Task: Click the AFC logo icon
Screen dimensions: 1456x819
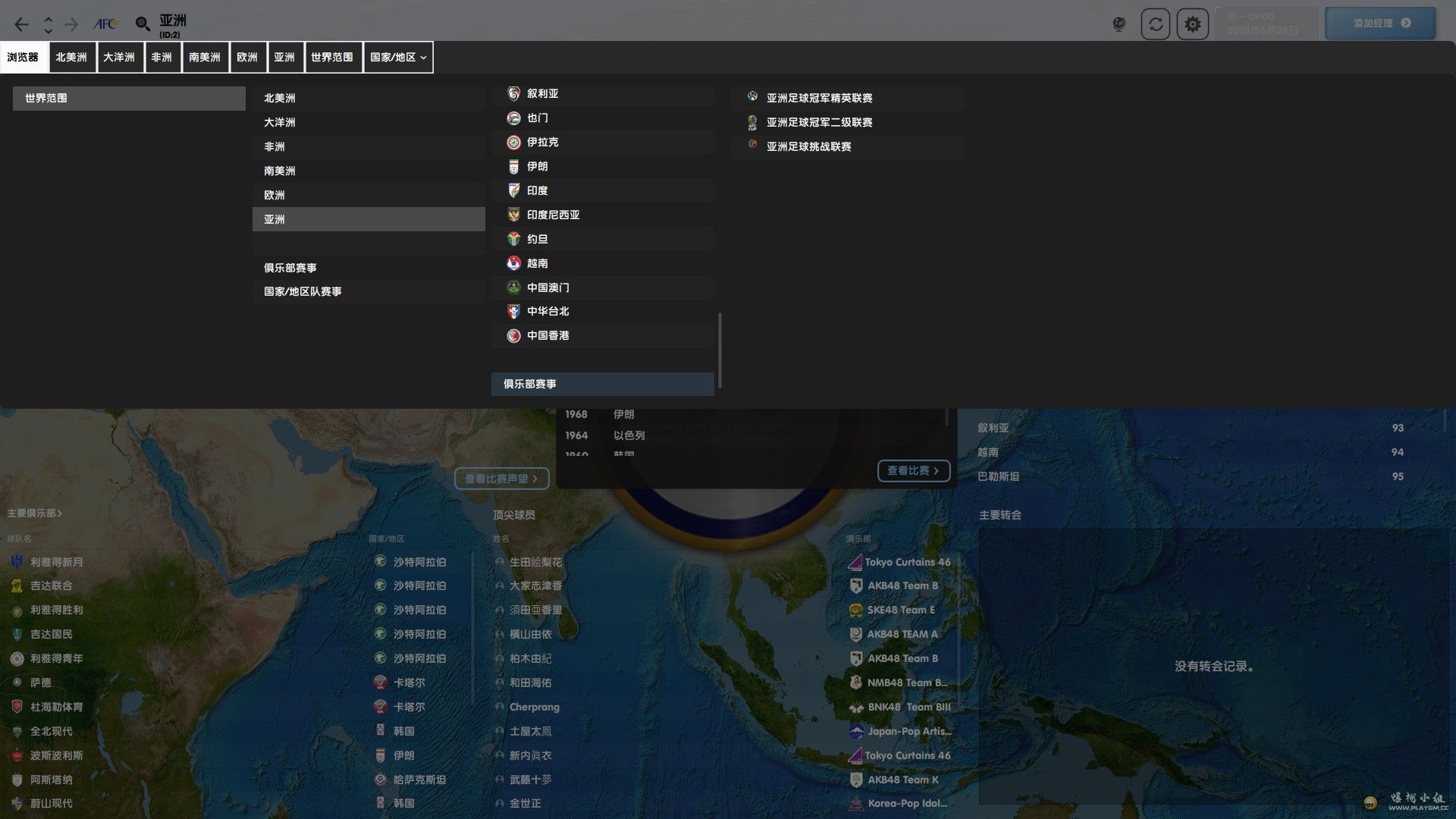Action: 106,24
